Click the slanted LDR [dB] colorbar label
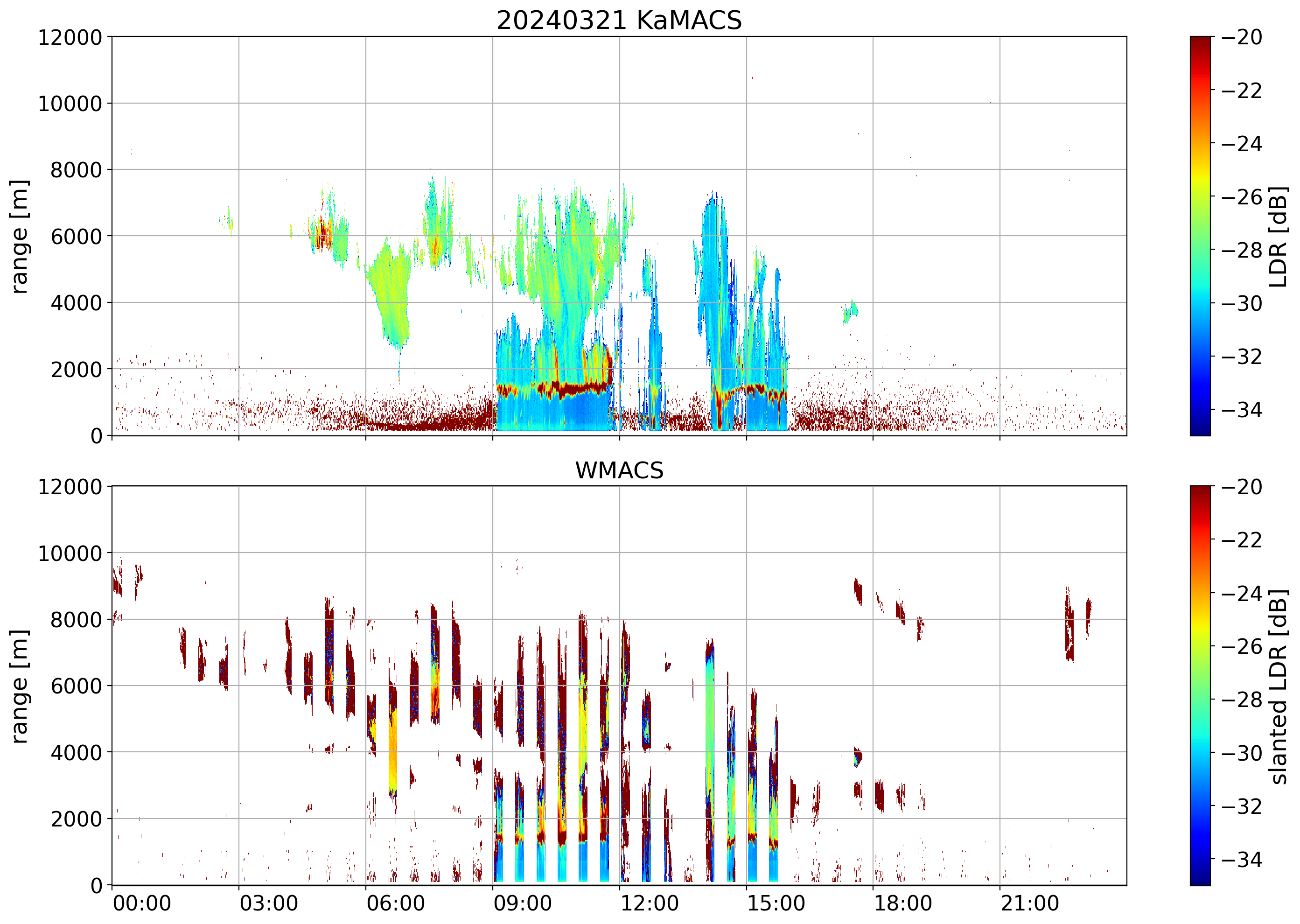 click(x=1279, y=687)
